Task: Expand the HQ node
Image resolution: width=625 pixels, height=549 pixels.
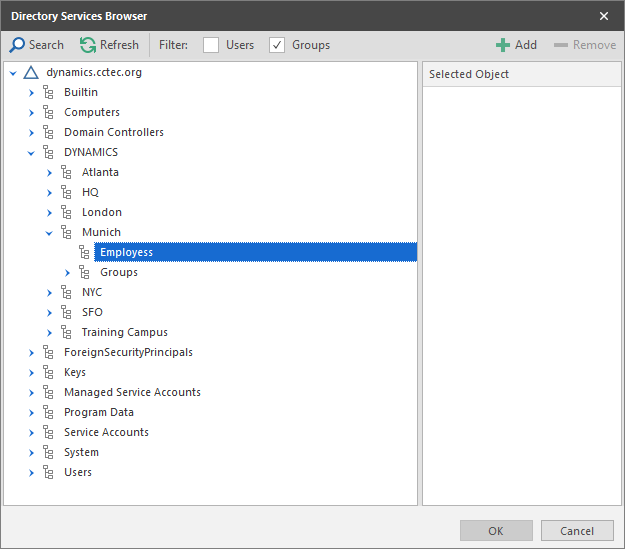Action: (49, 193)
